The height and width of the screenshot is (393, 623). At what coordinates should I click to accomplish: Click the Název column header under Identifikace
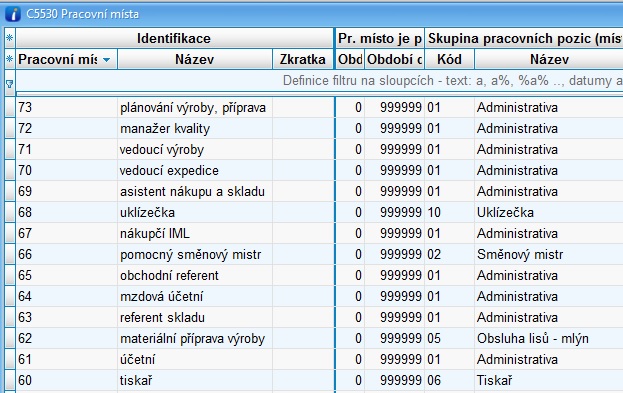coord(195,59)
